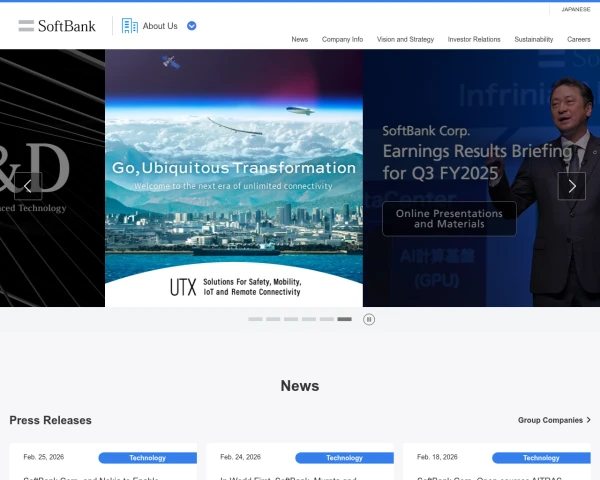Jump to third carousel slide indicator

click(x=291, y=319)
